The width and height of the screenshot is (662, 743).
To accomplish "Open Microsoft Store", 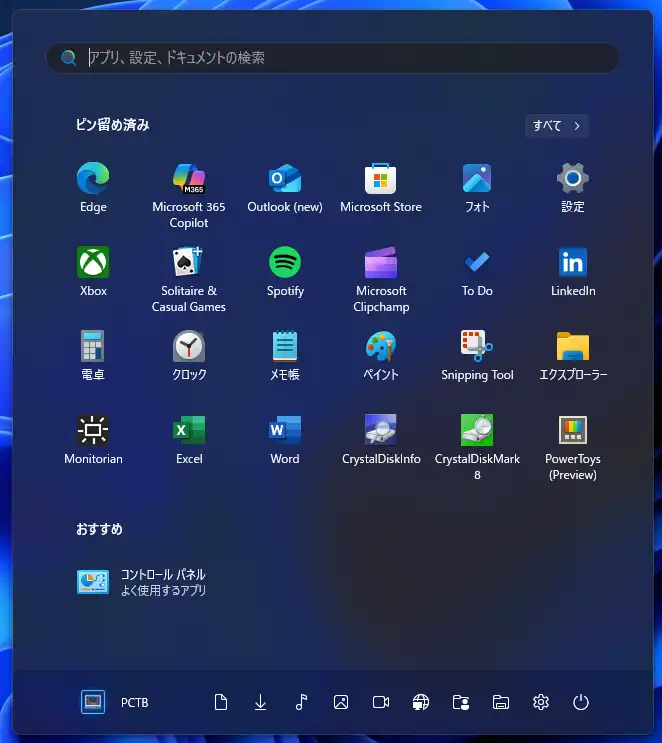I will coord(381,188).
